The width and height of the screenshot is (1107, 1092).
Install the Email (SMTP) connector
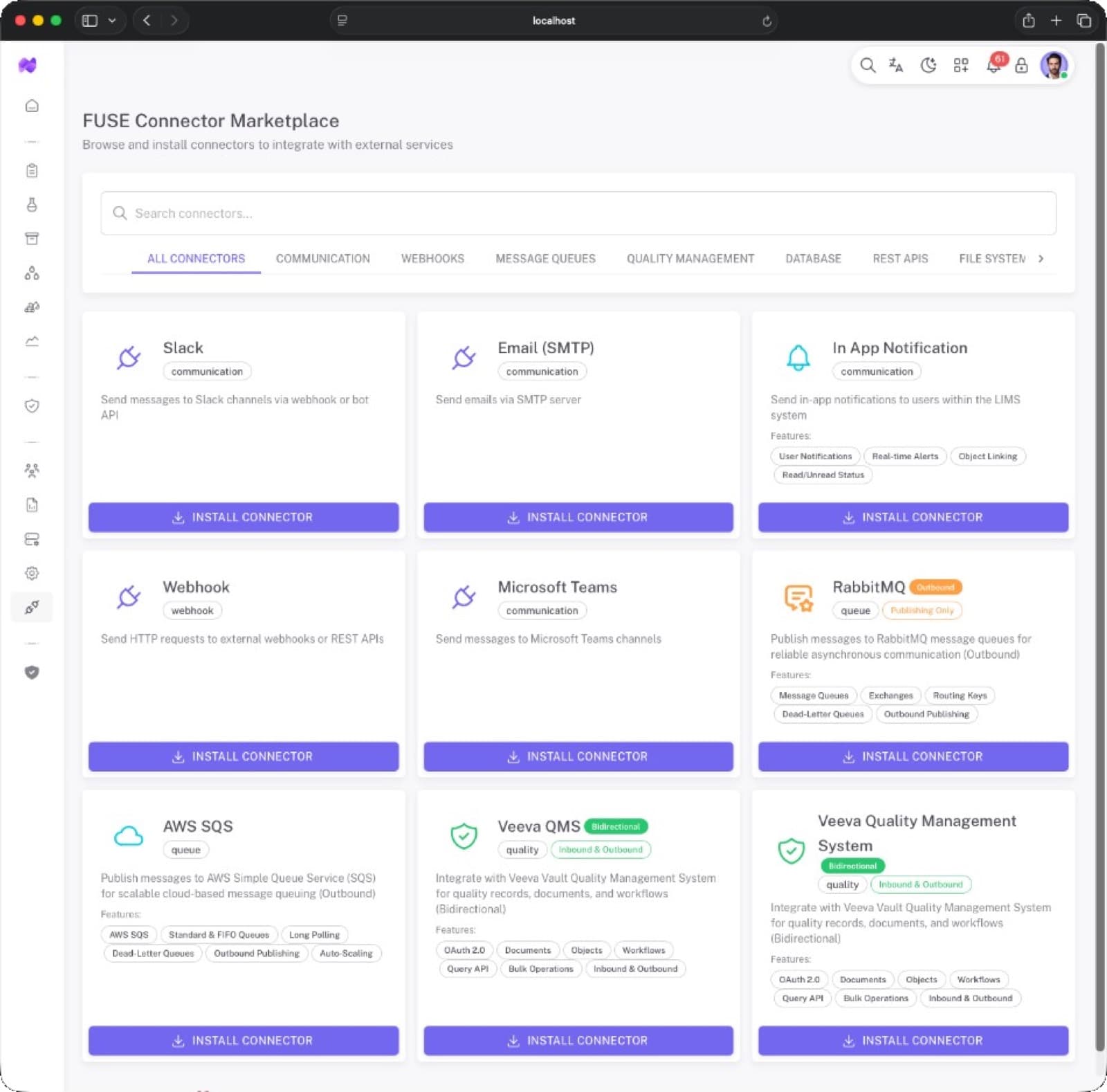tap(578, 517)
